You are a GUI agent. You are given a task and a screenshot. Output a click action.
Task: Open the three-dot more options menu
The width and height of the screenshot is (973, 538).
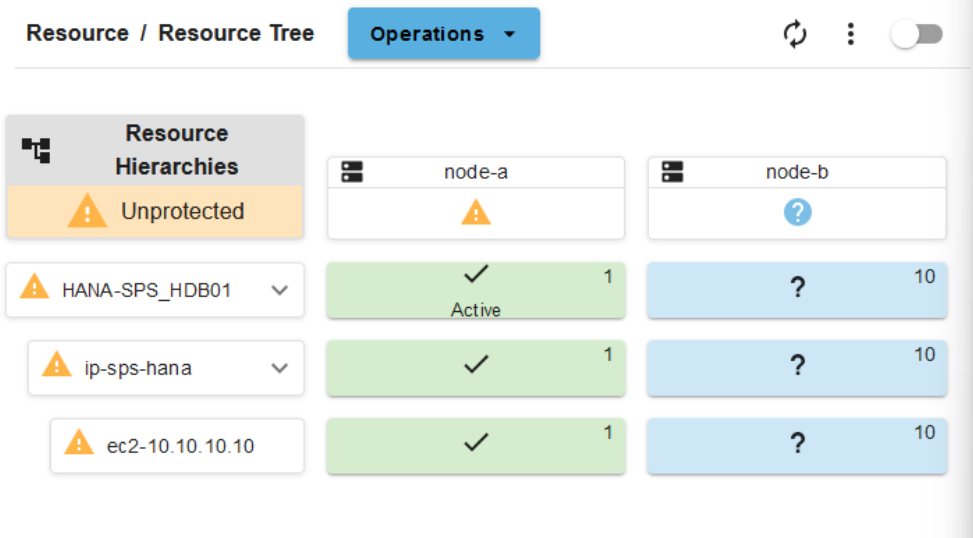[x=850, y=34]
